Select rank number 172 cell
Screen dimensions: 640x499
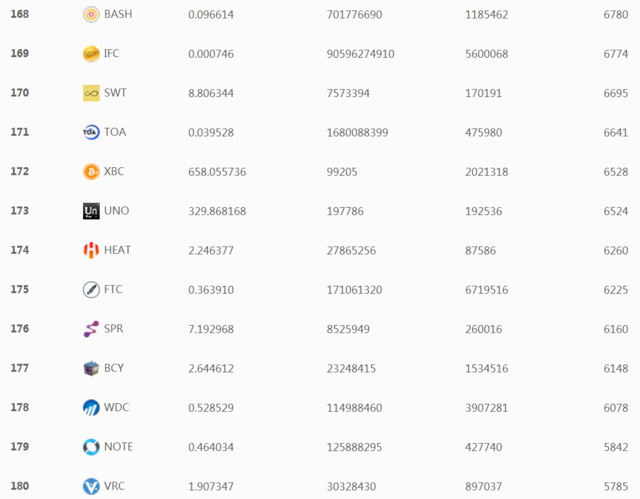pos(19,172)
